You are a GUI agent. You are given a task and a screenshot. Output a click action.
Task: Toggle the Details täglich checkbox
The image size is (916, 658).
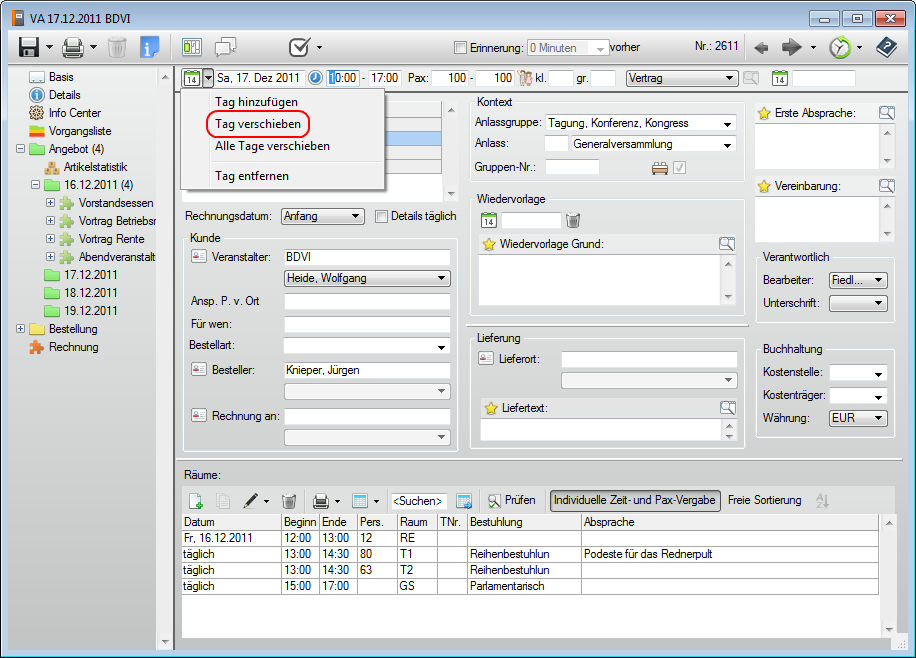(x=381, y=216)
